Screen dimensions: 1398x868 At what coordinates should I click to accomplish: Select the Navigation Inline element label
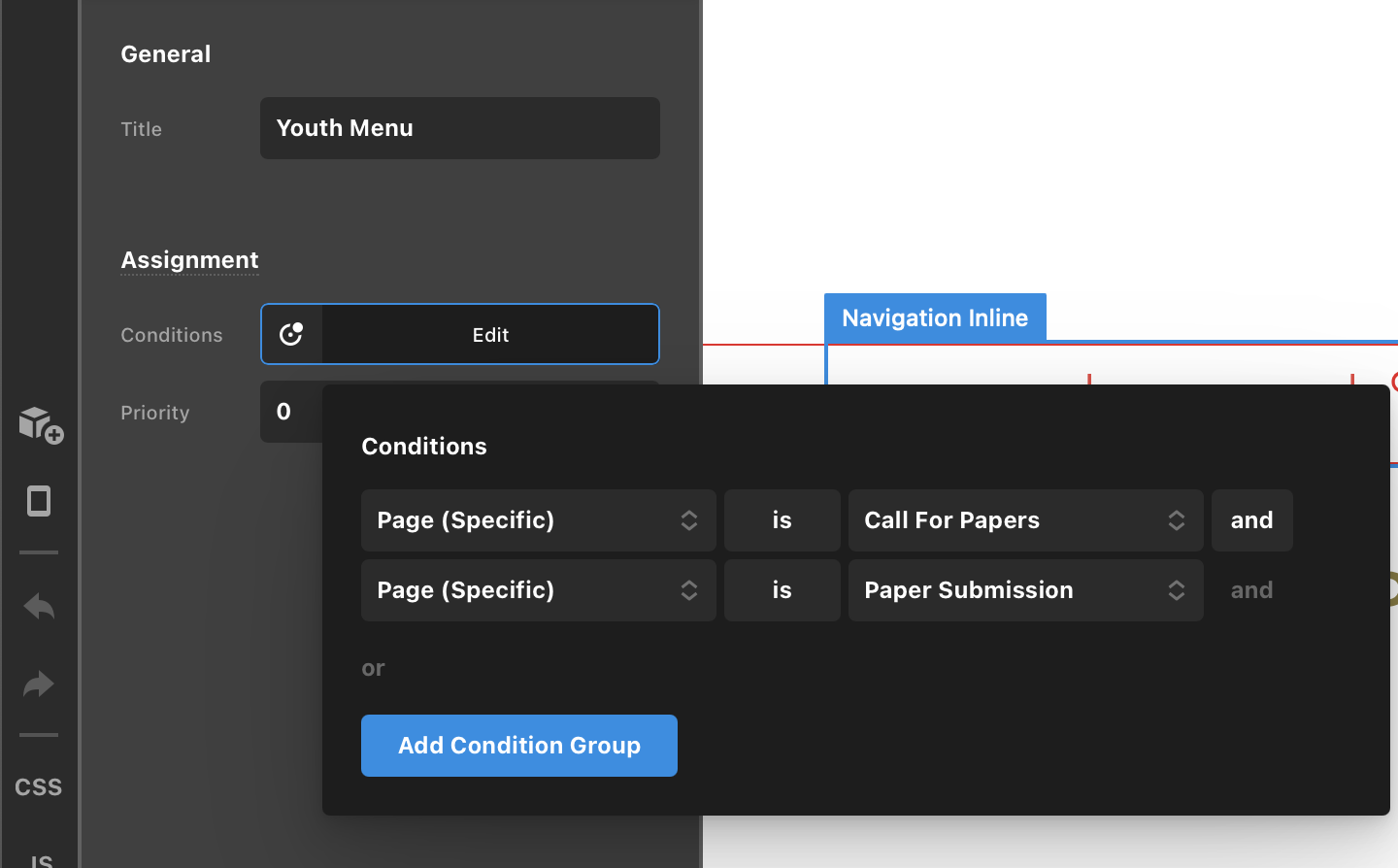(935, 317)
